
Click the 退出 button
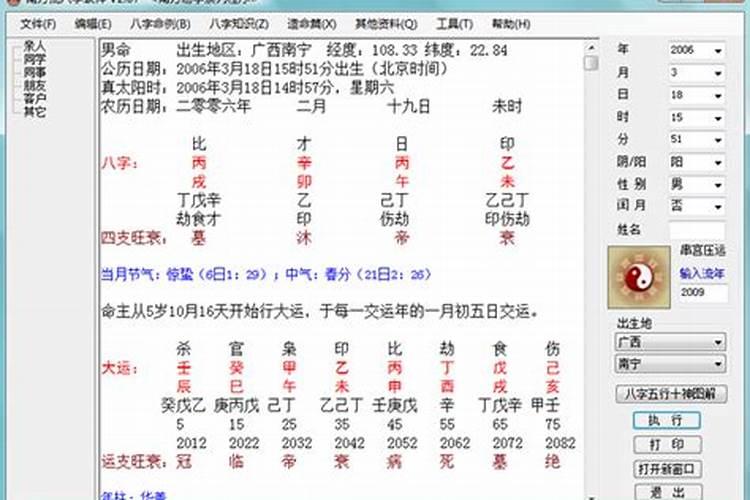[x=668, y=492]
